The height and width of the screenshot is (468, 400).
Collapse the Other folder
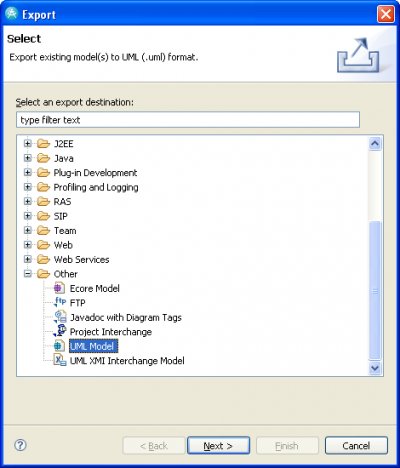(28, 274)
